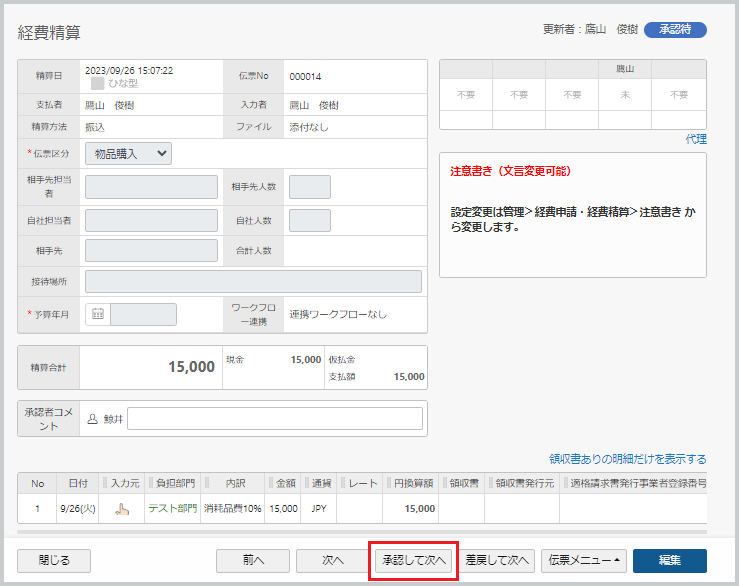This screenshot has height=586, width=739.
Task: Expand the 伝票メニュー menu button
Action: (x=583, y=561)
